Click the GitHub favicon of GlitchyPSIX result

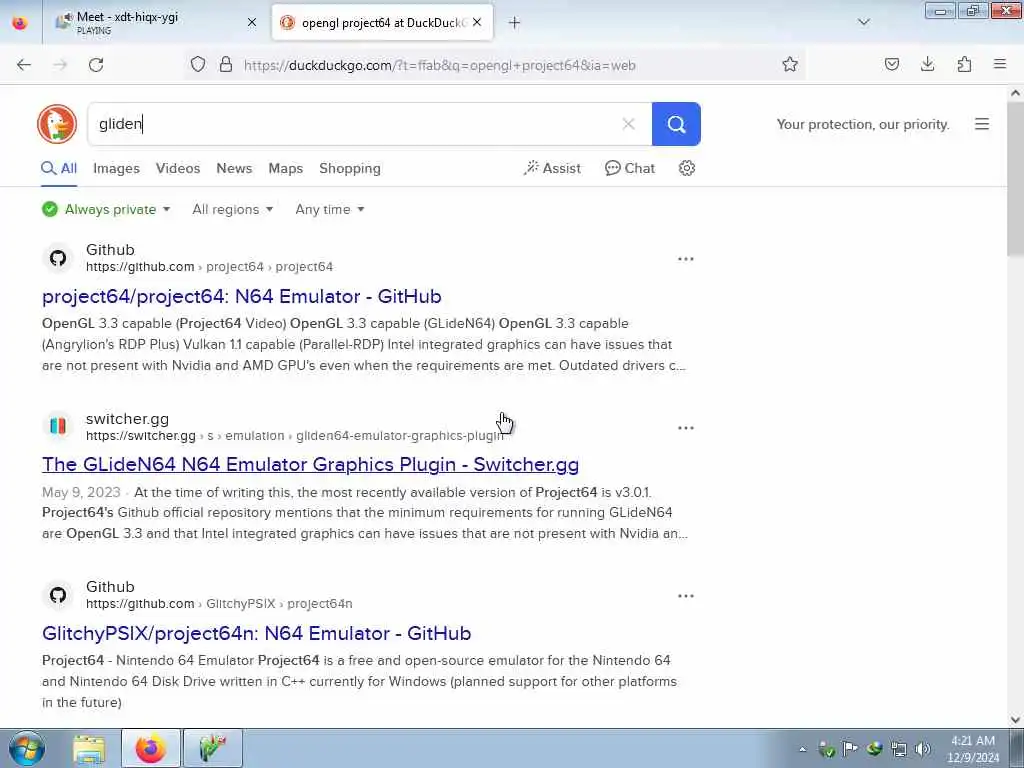coord(58,595)
